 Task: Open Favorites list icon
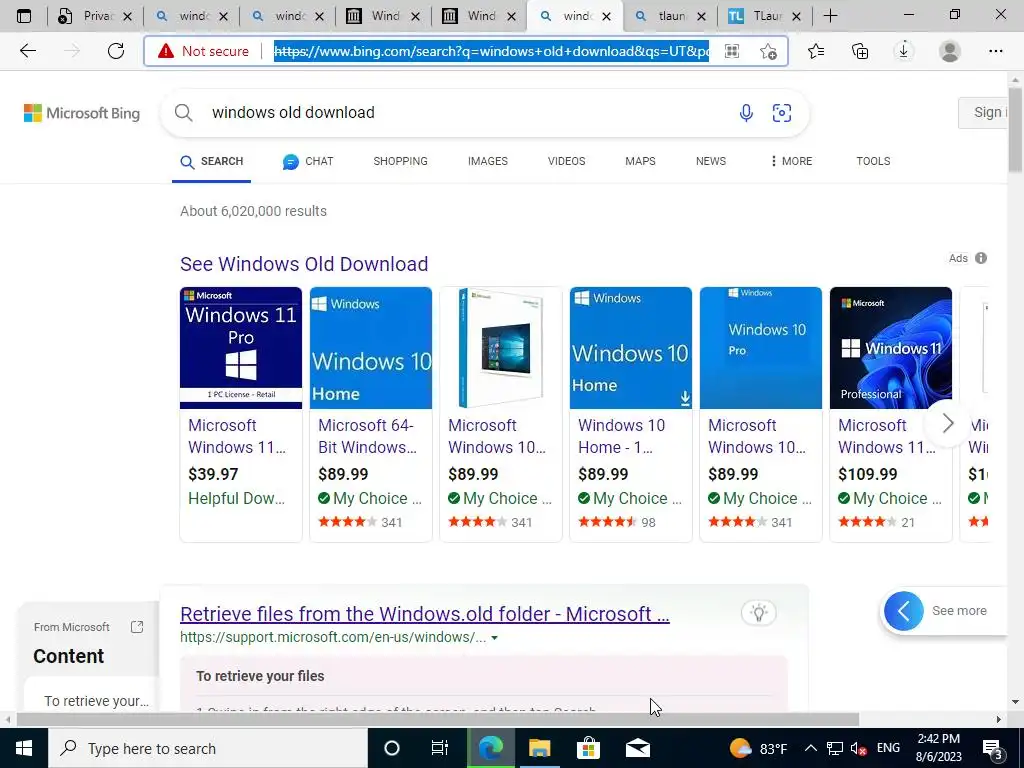click(x=816, y=51)
